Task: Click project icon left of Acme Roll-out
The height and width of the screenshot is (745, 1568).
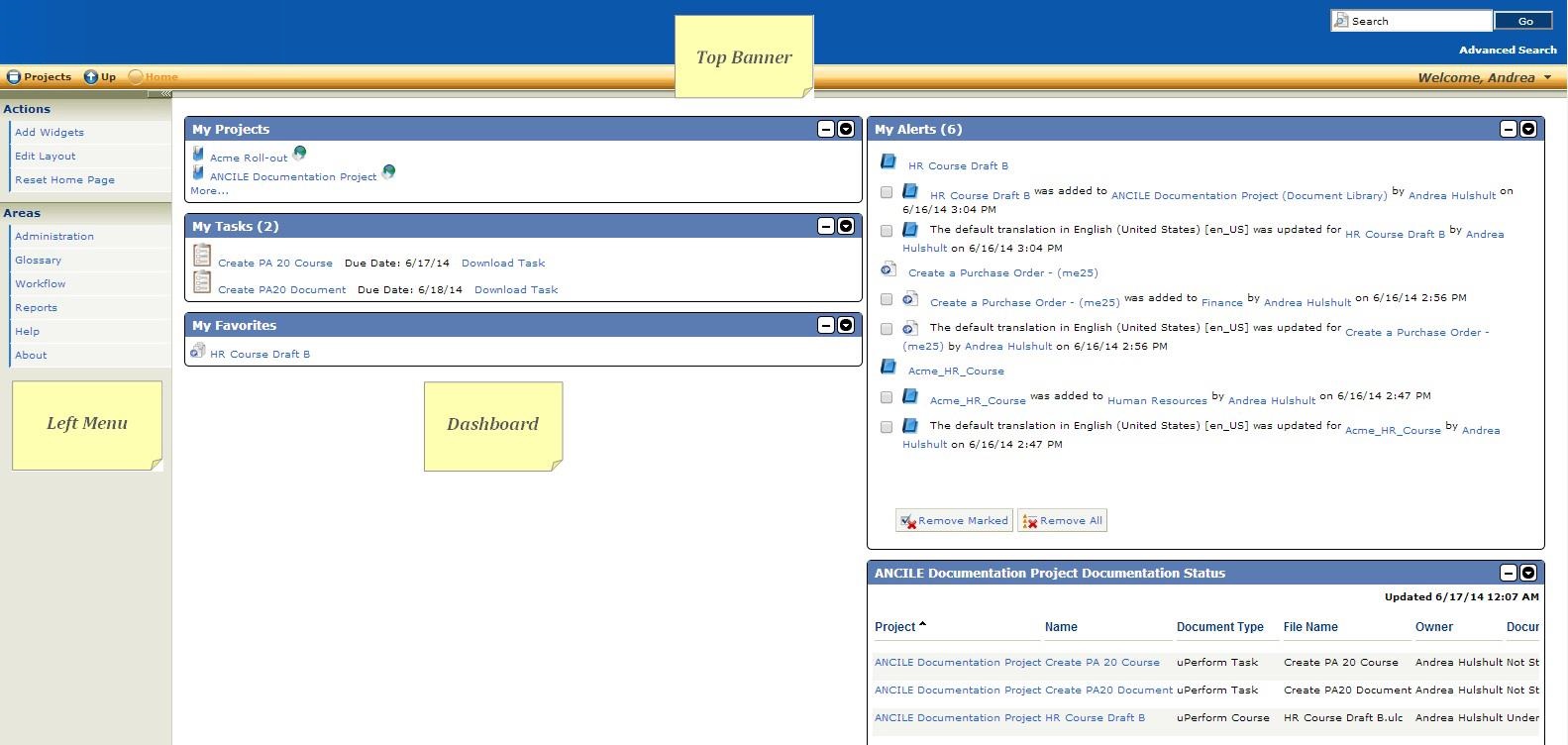Action: [x=198, y=155]
